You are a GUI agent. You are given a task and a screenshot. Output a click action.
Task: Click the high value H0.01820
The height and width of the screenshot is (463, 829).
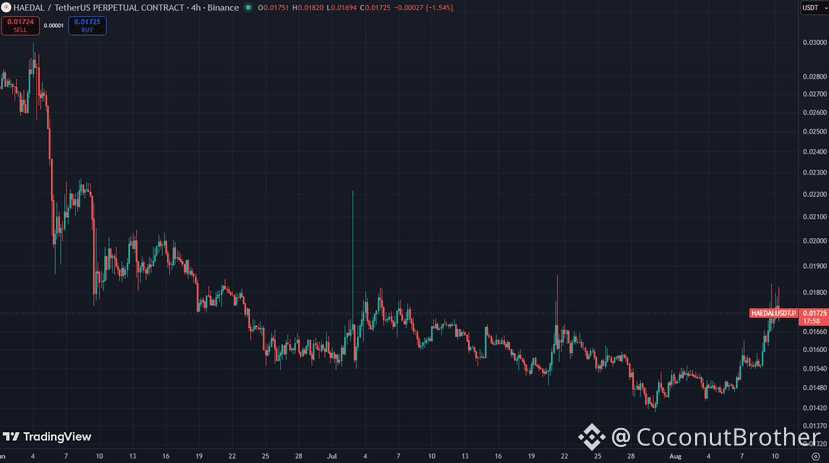tap(308, 7)
